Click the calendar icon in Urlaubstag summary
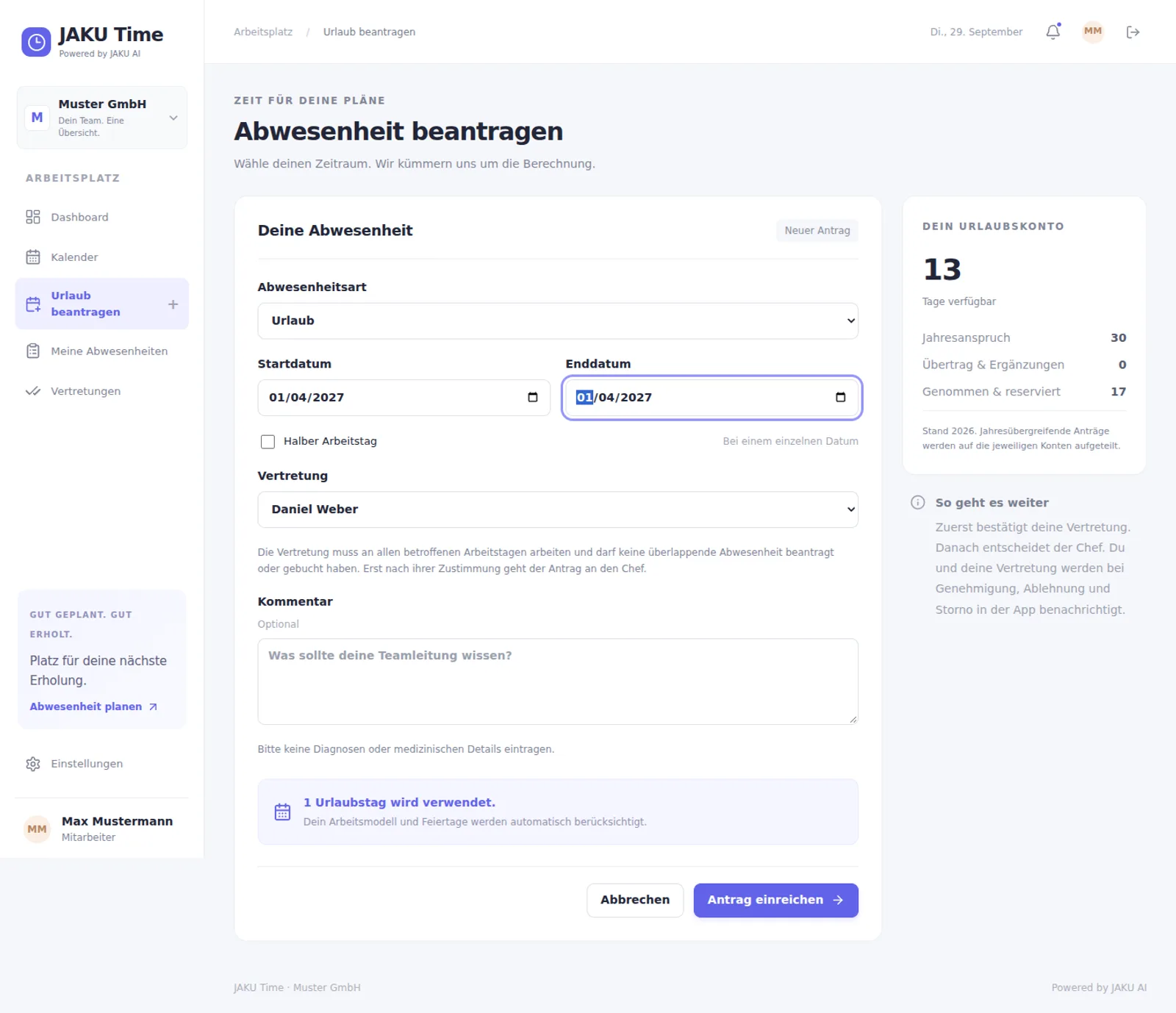This screenshot has width=1176, height=1013. tap(282, 812)
